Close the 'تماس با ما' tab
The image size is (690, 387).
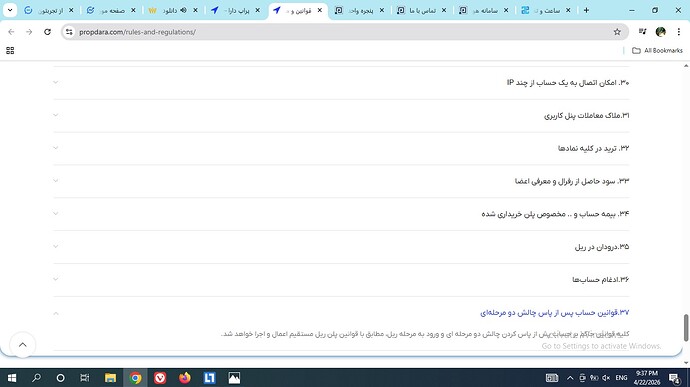pos(444,10)
